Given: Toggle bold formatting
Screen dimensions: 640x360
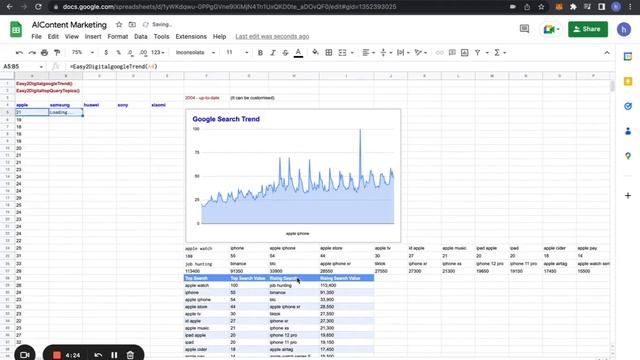Looking at the screenshot, I should pyautogui.click(x=260, y=53).
